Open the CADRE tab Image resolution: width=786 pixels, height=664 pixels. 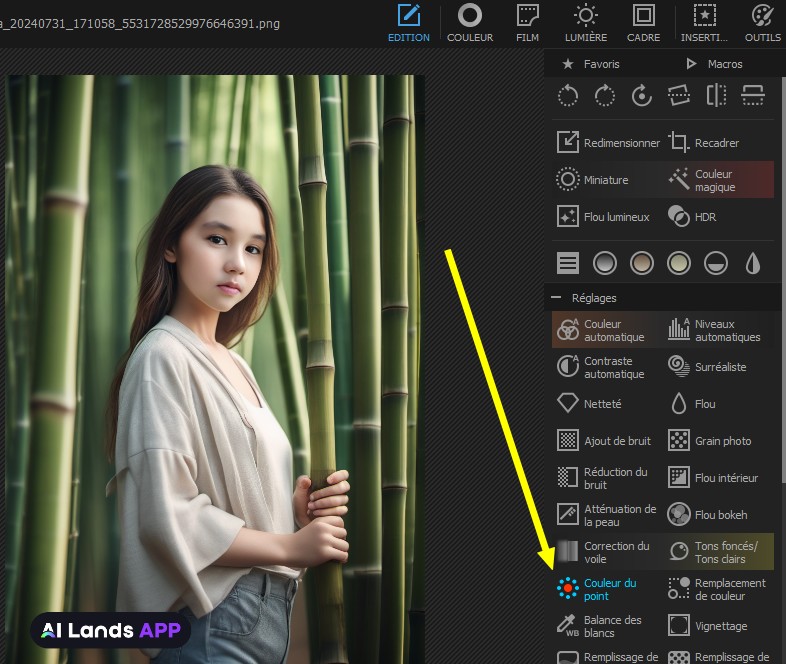click(644, 23)
